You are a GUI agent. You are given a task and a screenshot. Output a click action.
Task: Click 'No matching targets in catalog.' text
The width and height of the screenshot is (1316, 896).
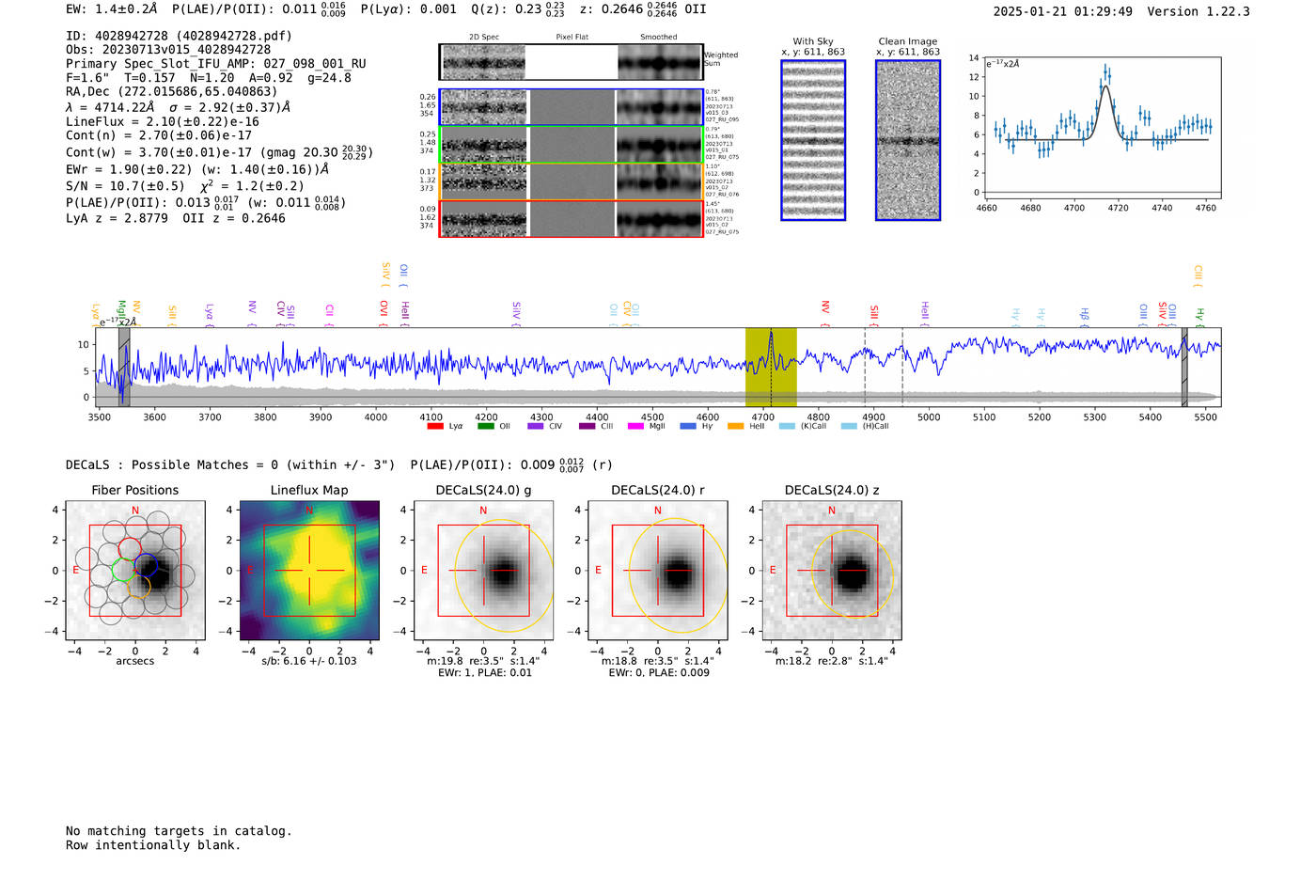[x=179, y=831]
